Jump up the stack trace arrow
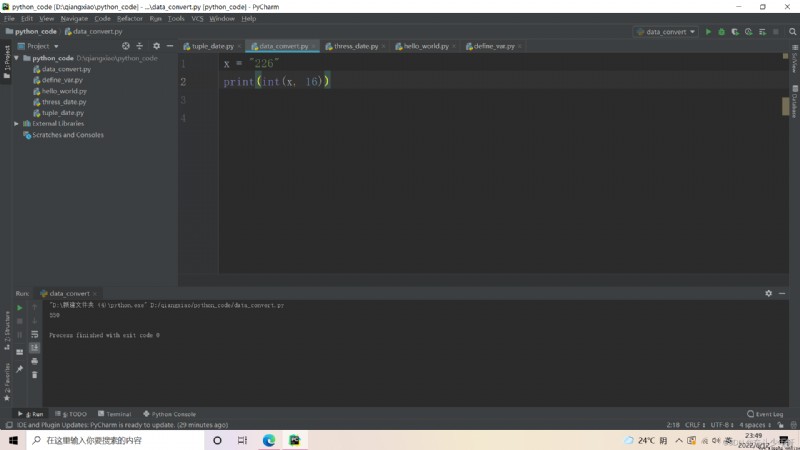 35,307
